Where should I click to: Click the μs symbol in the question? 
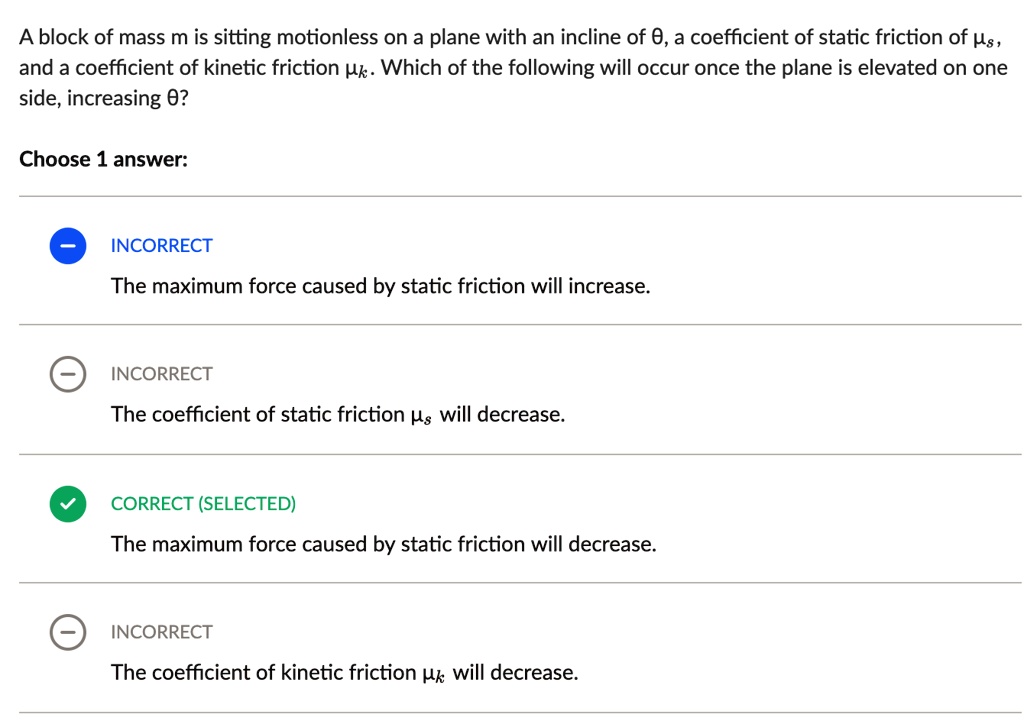point(984,40)
